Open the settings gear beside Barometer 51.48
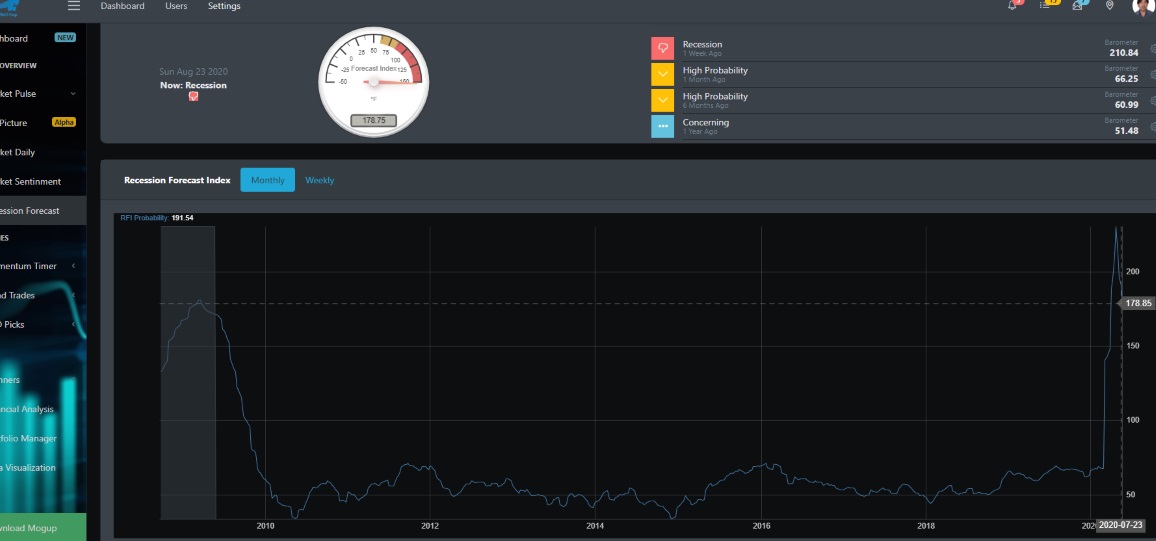This screenshot has width=1156, height=541. 1152,127
